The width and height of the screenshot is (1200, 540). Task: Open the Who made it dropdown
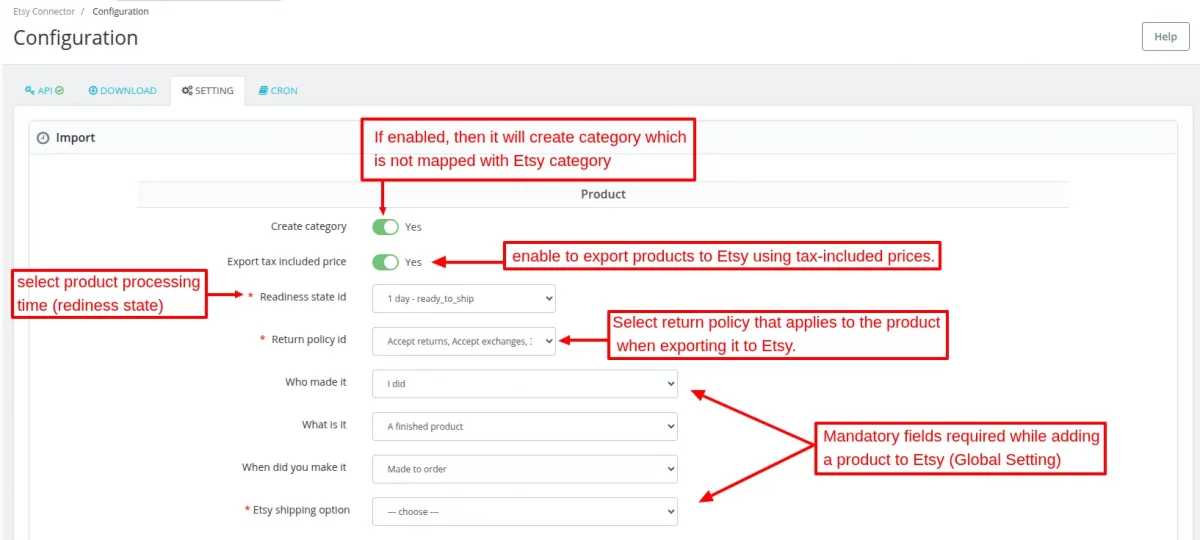(x=524, y=383)
